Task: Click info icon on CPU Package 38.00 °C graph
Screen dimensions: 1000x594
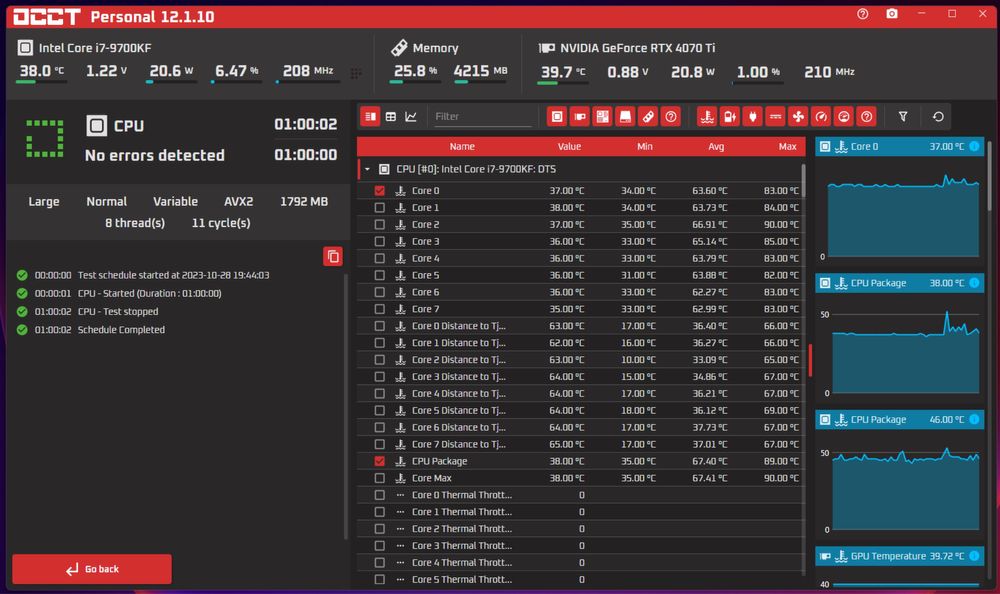Action: [x=974, y=283]
